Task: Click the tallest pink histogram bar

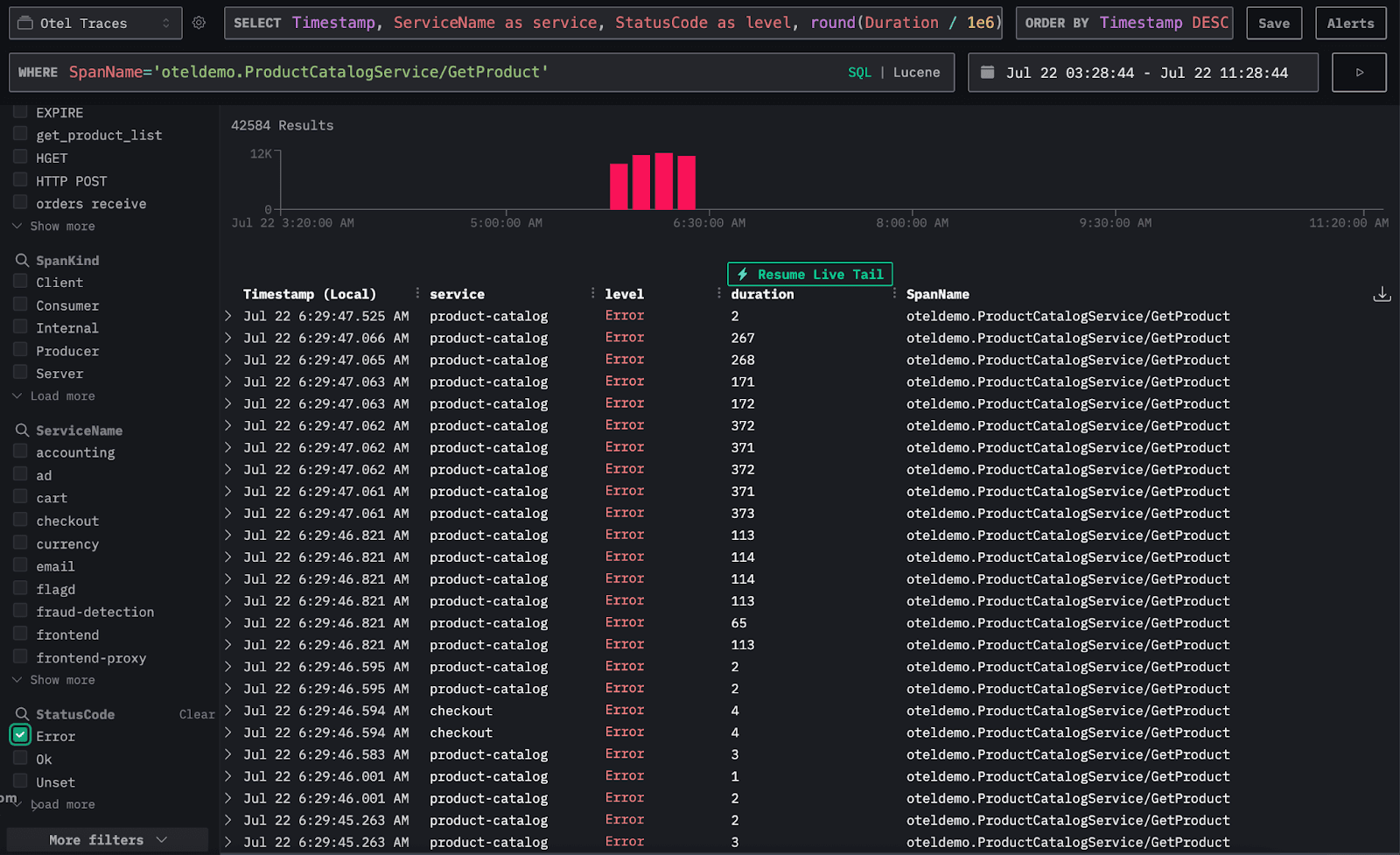Action: click(664, 181)
